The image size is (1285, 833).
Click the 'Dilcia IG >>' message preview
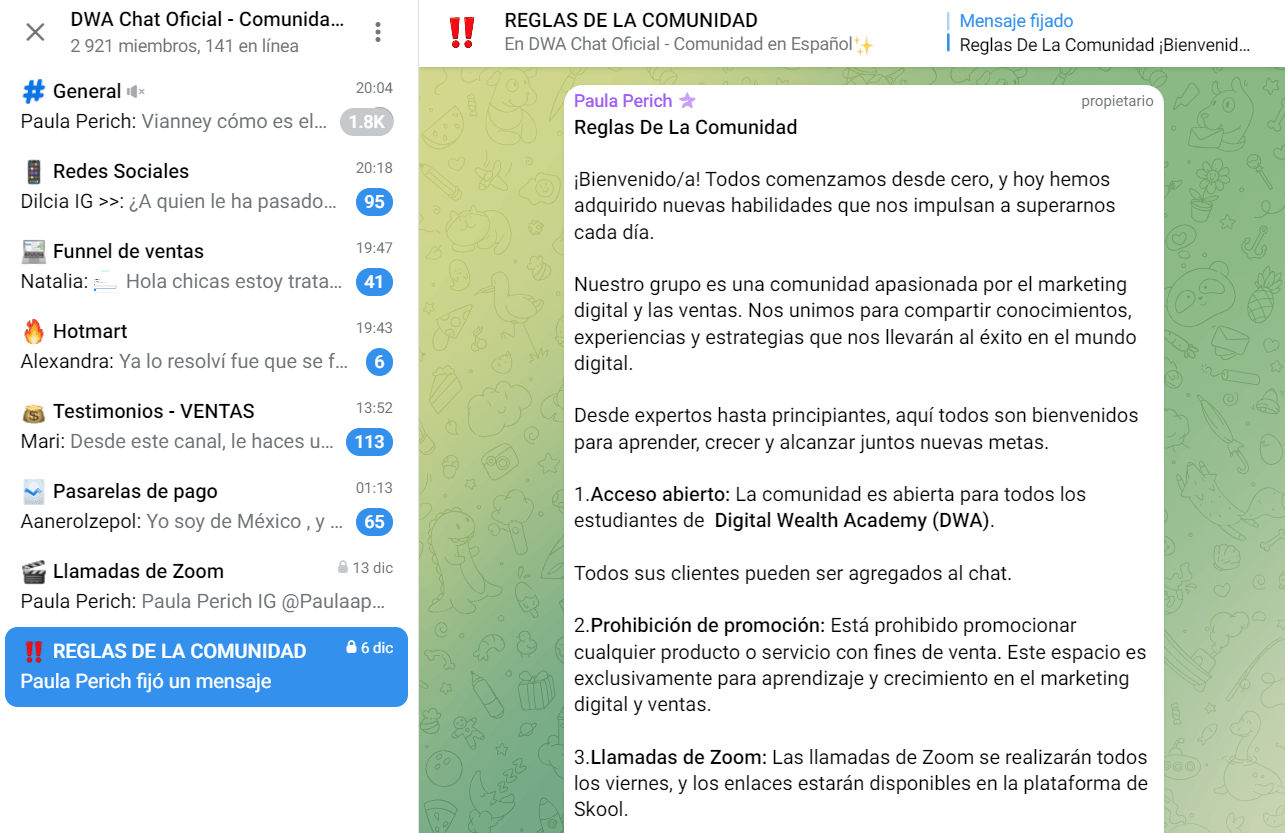(179, 202)
